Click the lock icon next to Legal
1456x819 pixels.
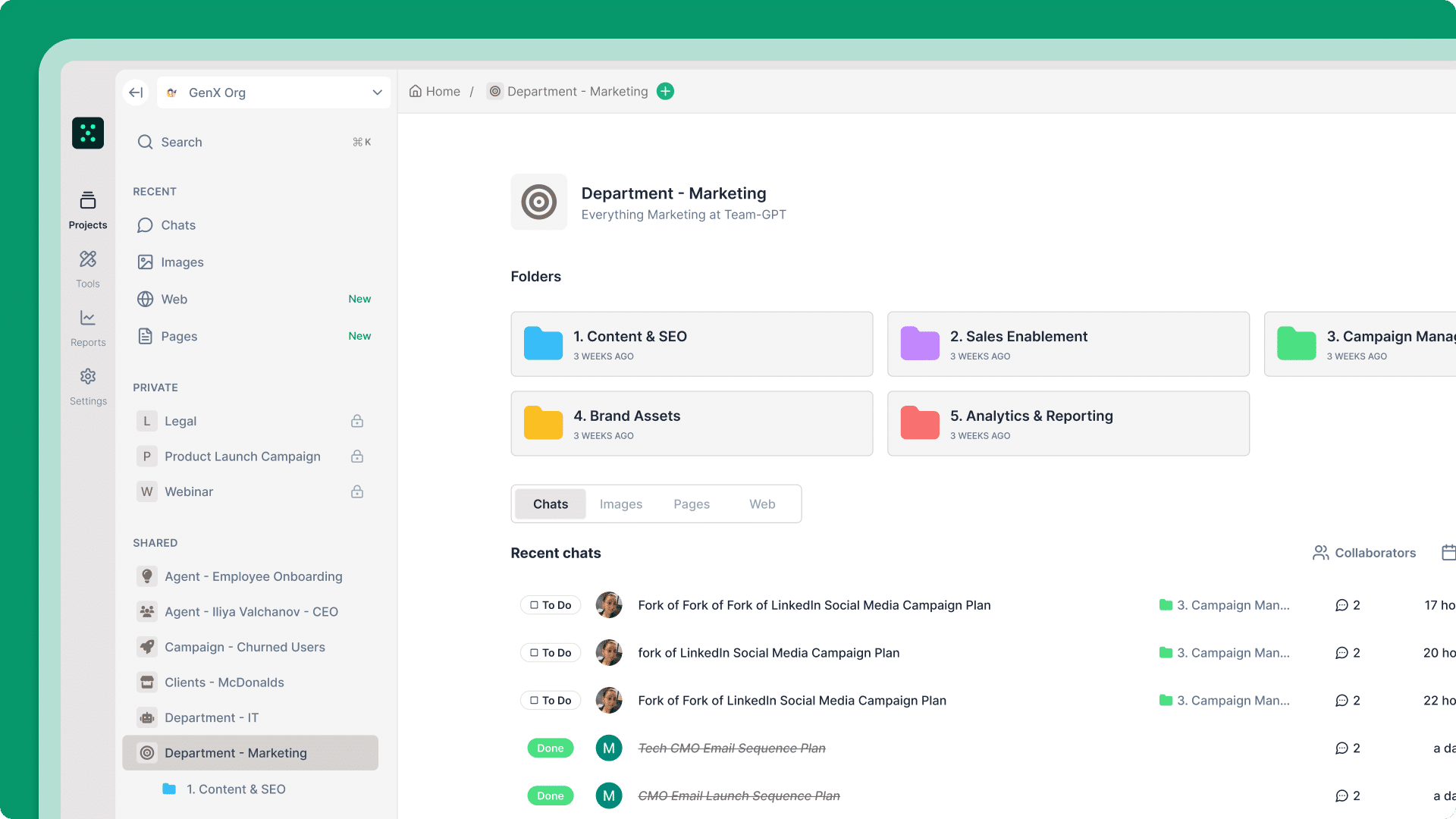point(357,421)
